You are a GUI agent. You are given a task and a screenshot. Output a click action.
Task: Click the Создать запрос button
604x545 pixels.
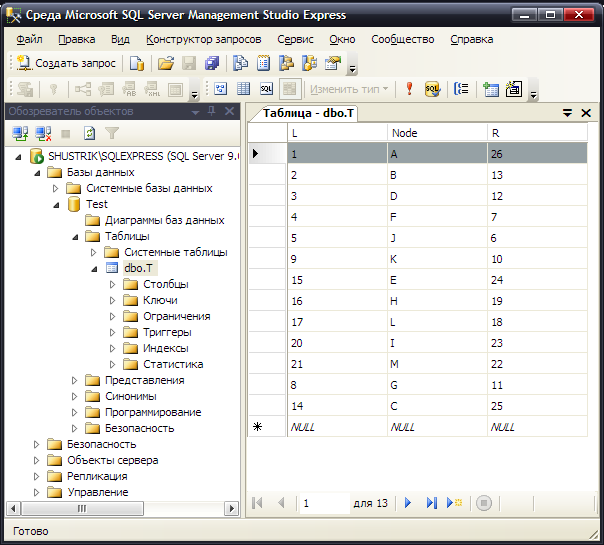pyautogui.click(x=66, y=63)
